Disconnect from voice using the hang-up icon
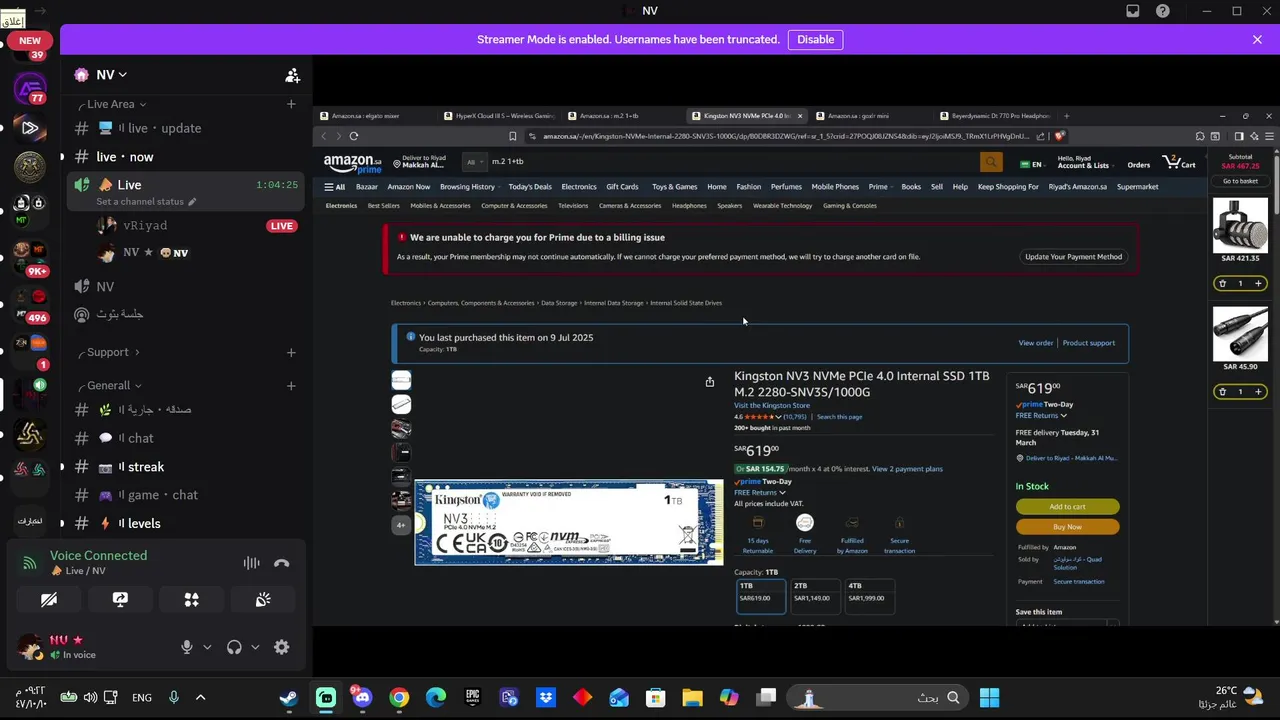The height and width of the screenshot is (720, 1280). pyautogui.click(x=282, y=563)
